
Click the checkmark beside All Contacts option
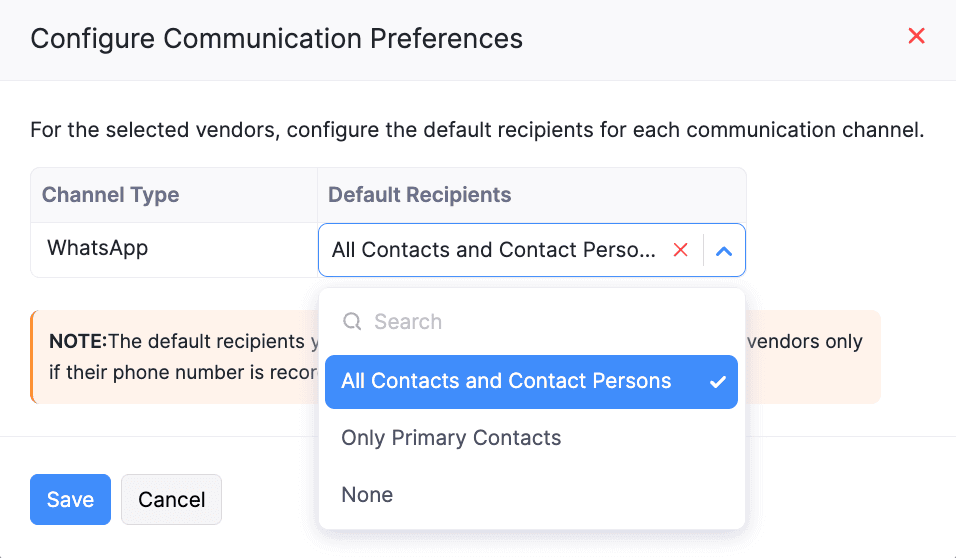click(x=717, y=382)
